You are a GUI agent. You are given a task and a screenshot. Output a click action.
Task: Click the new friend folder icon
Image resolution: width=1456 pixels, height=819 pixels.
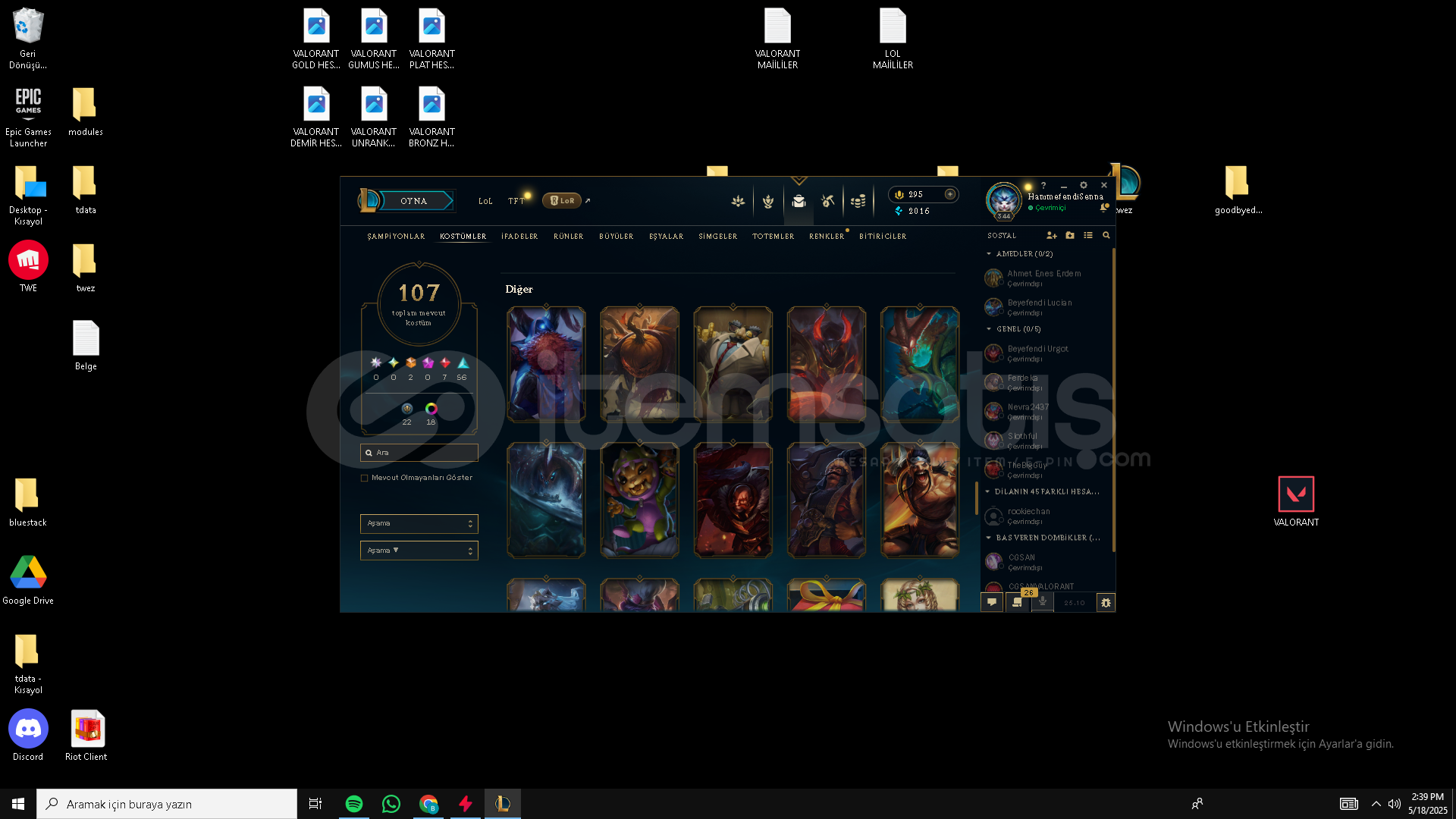click(1070, 236)
